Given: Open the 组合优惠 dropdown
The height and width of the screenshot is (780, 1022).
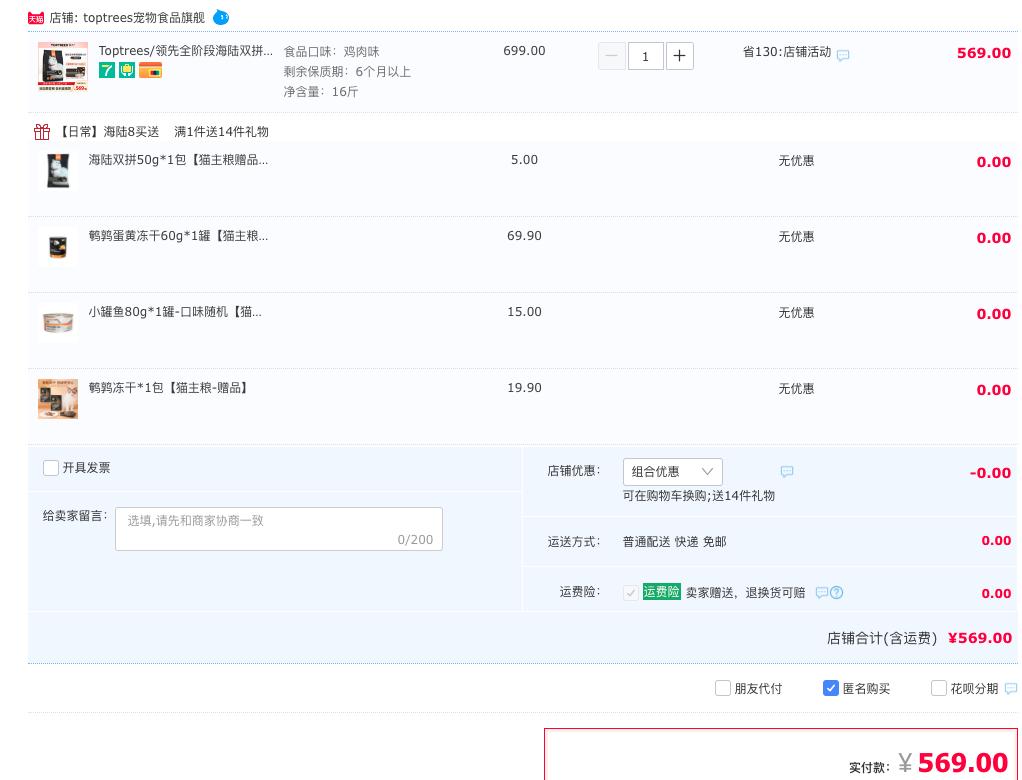Looking at the screenshot, I should point(672,471).
